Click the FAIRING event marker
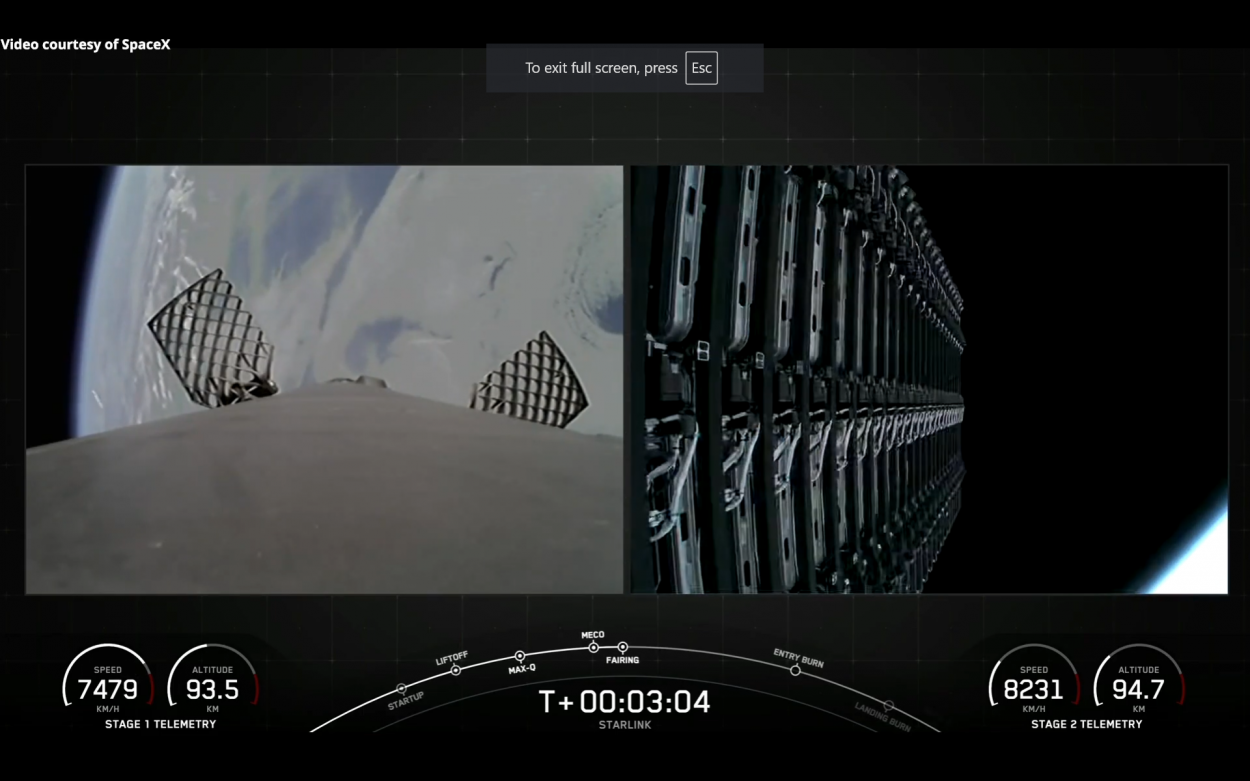The image size is (1250, 781). pos(622,647)
